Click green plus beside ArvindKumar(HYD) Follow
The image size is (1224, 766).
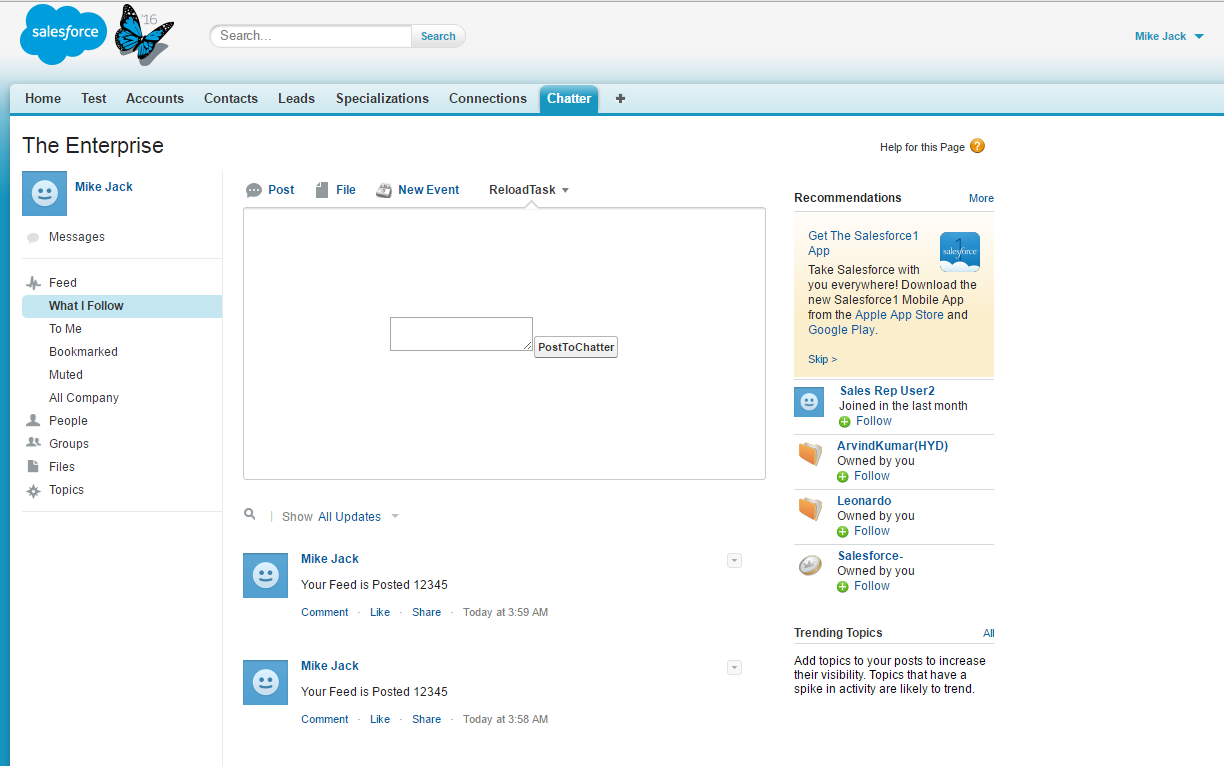pos(845,477)
